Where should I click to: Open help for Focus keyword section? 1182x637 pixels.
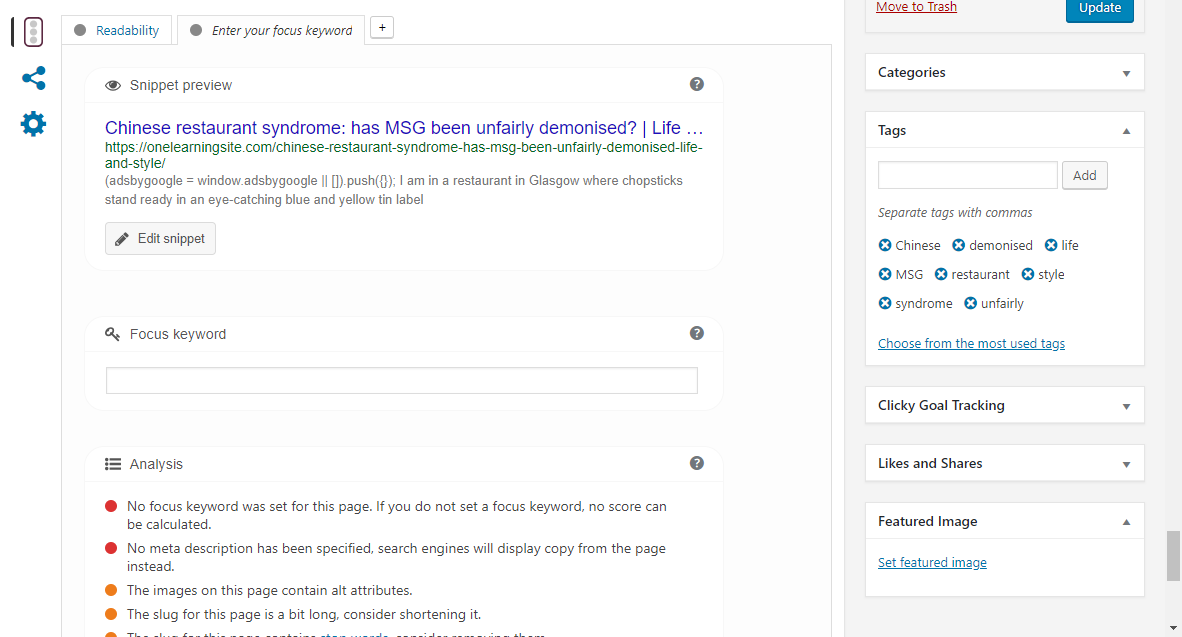(697, 333)
